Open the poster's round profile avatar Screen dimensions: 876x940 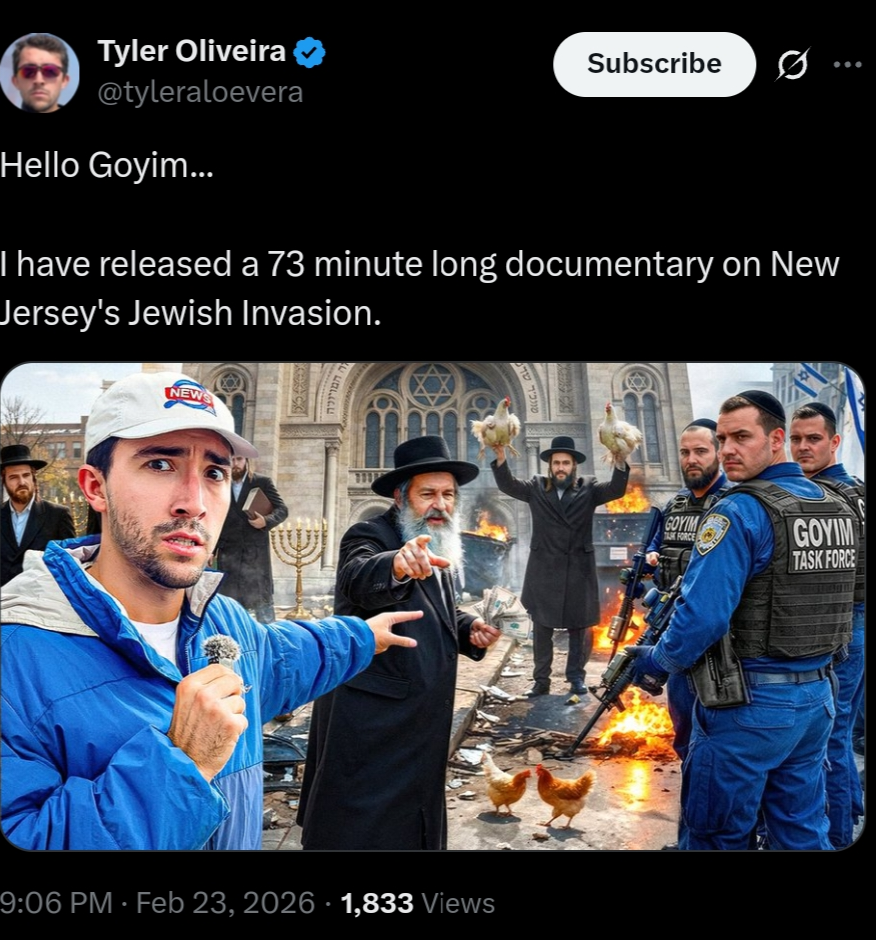(x=40, y=73)
